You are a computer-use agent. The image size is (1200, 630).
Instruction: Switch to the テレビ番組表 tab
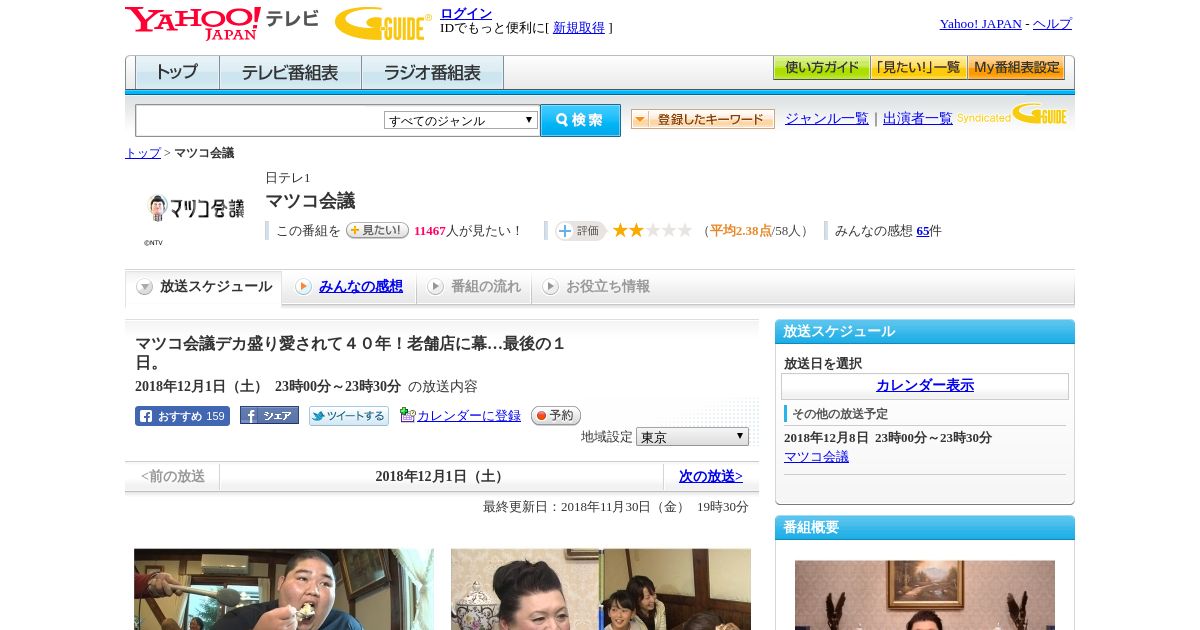click(290, 72)
